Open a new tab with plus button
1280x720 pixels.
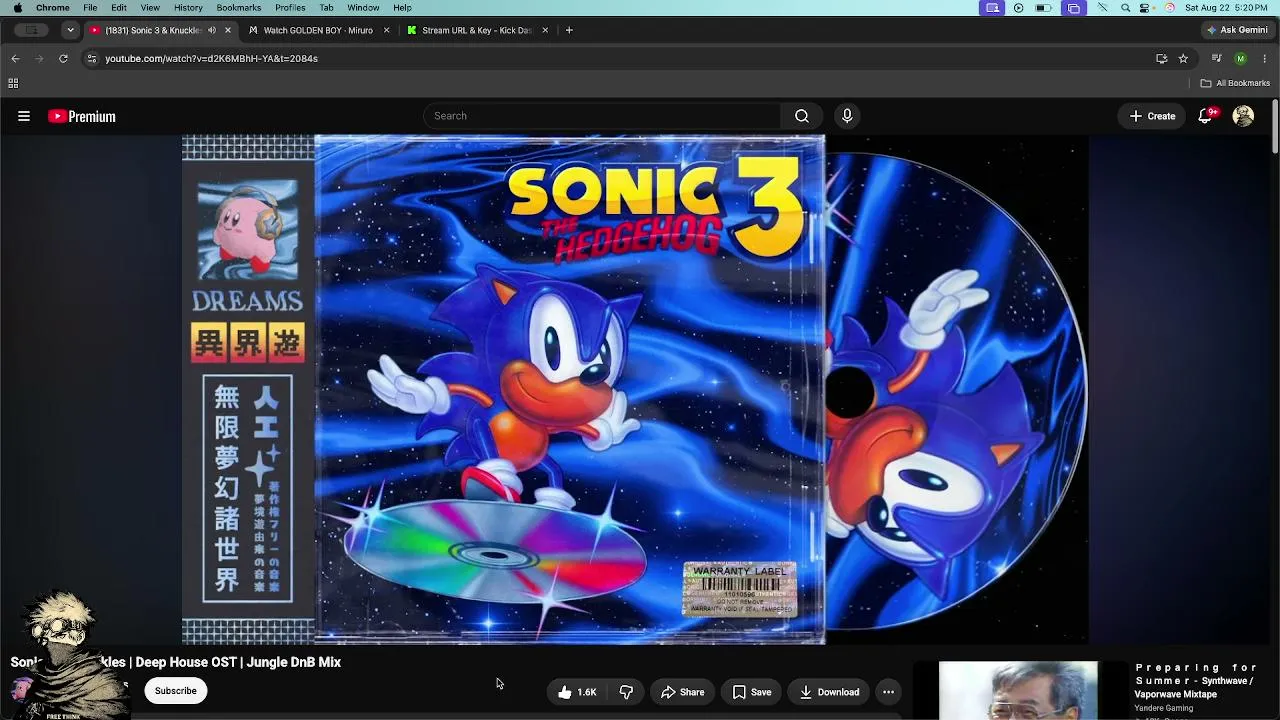[x=569, y=30]
